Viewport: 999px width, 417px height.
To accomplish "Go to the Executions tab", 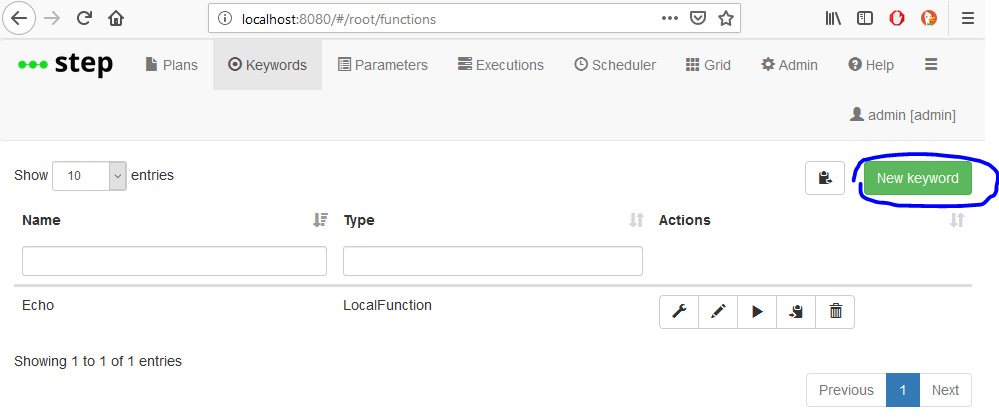I will click(x=501, y=65).
